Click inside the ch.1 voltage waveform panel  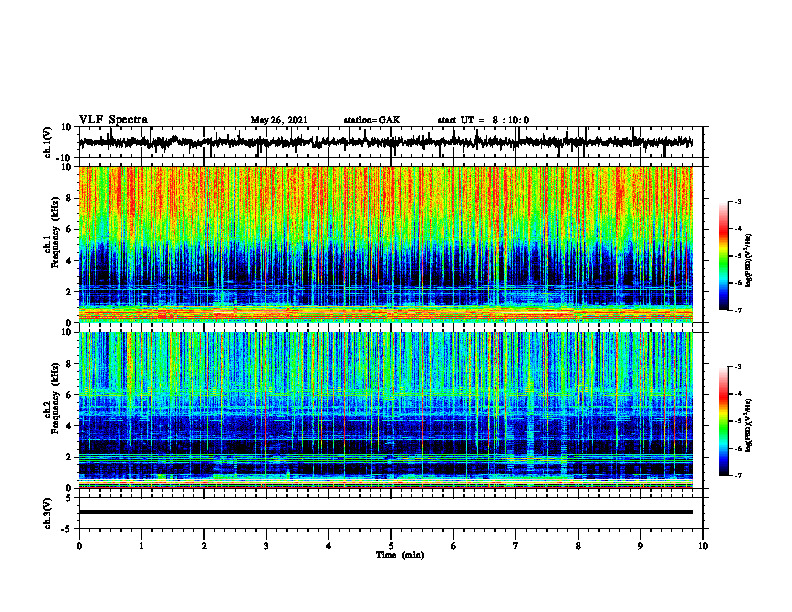pos(391,142)
